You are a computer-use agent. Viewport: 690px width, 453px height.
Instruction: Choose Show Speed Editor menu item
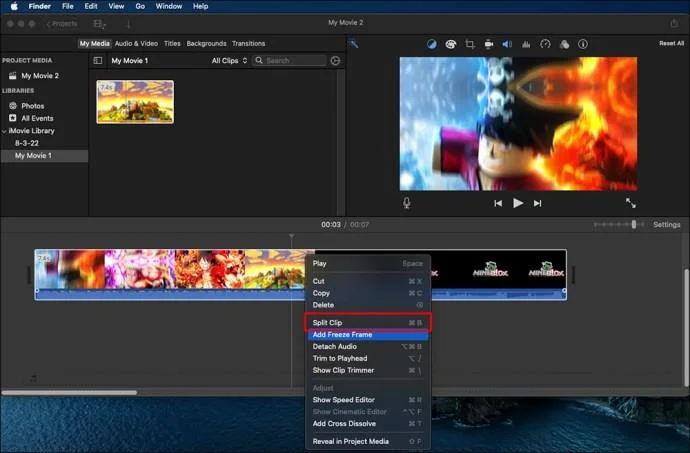coord(368,400)
